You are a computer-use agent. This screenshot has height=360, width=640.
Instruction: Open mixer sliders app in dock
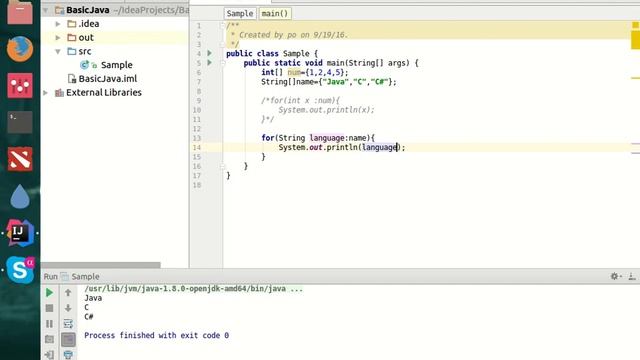coord(20,85)
